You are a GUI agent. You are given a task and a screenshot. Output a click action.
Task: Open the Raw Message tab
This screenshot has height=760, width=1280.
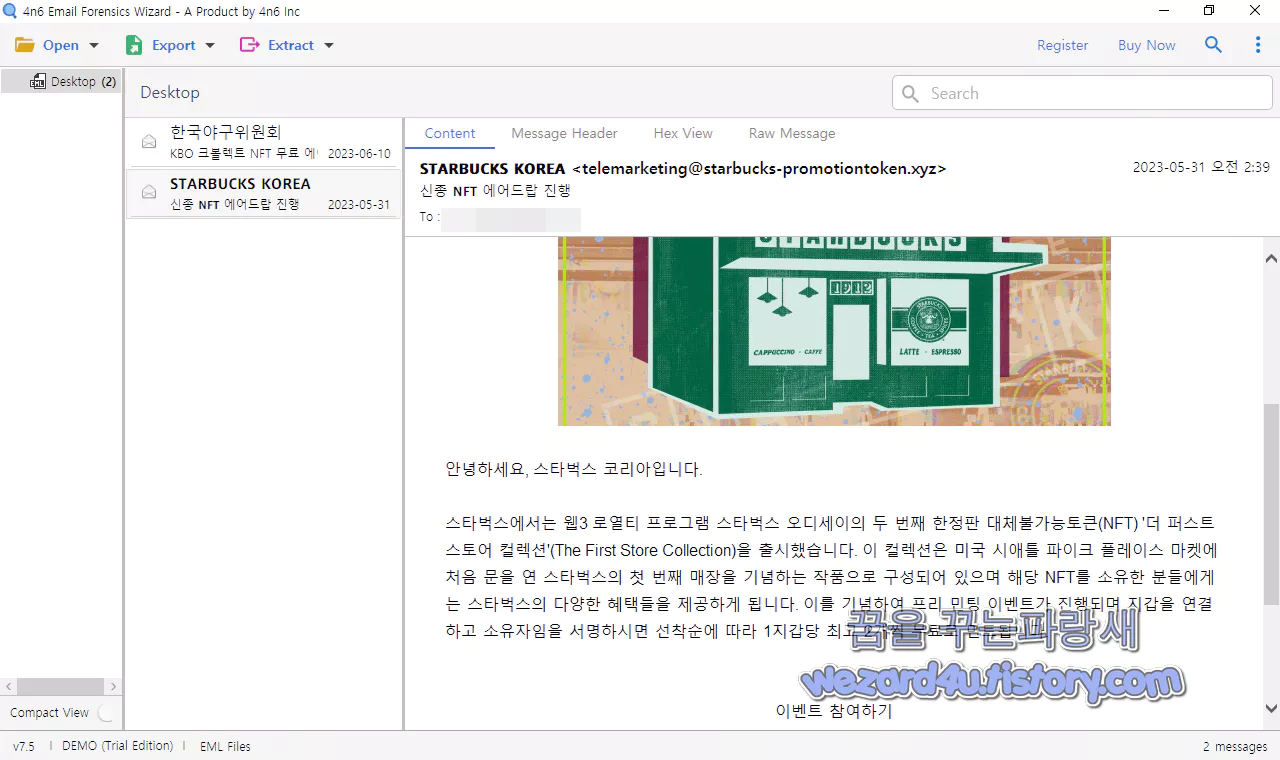point(792,133)
